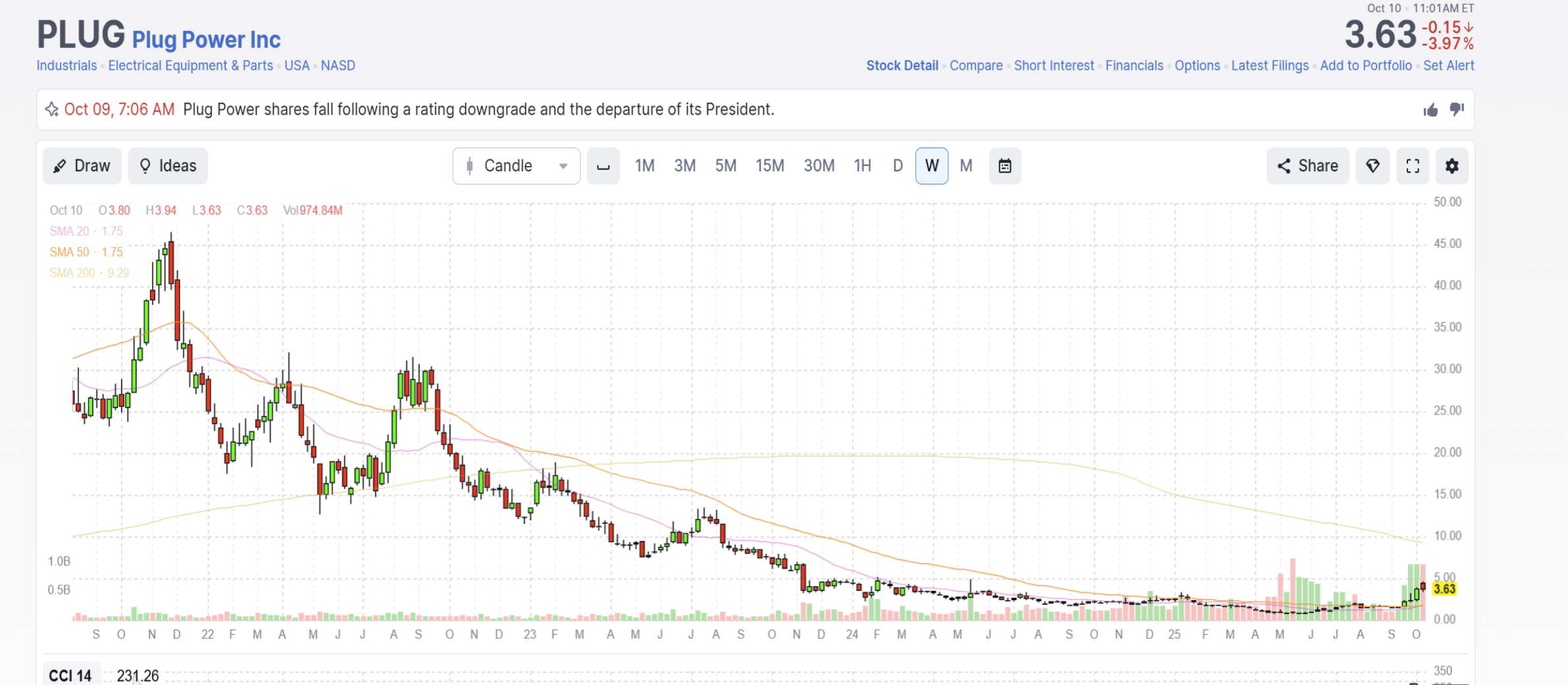Image resolution: width=1568 pixels, height=685 pixels.
Task: Click the SMA 200 indicator label
Action: 90,273
